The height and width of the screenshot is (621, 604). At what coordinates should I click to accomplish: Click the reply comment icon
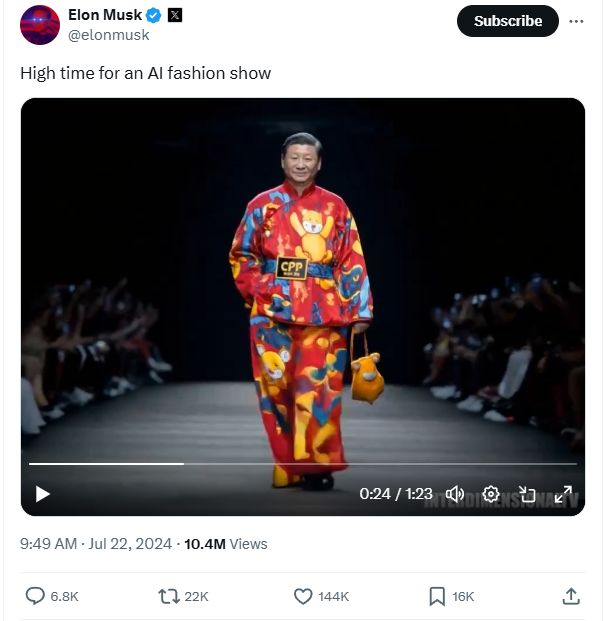tap(35, 596)
